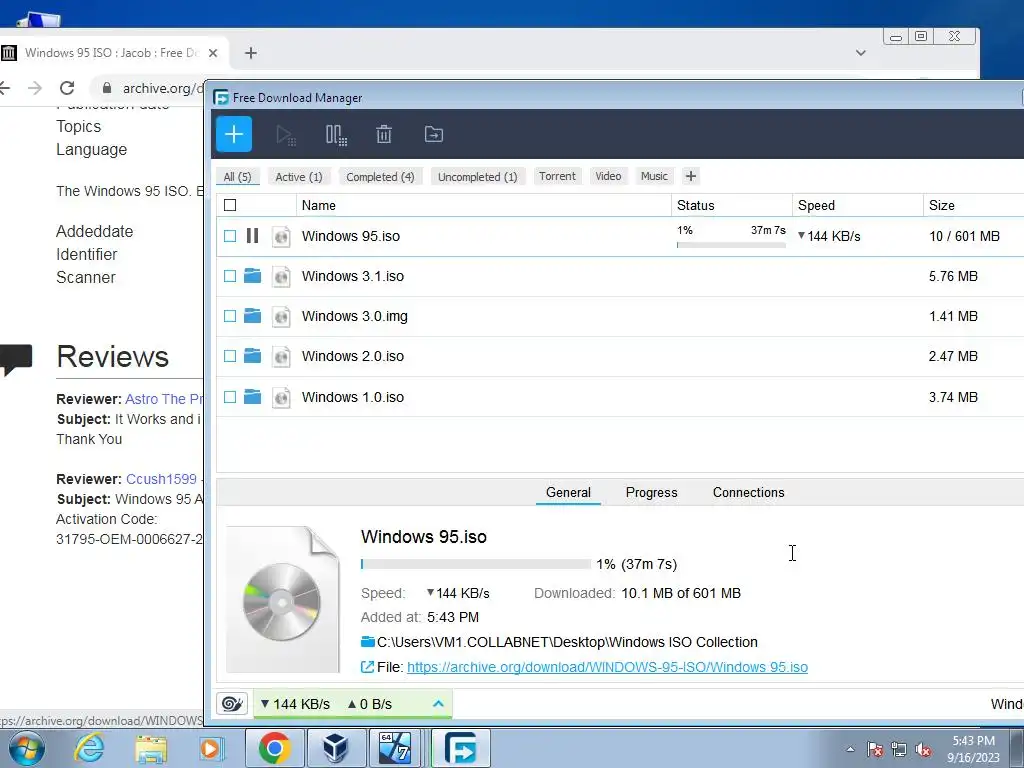Open a new Chrome tab
The width and height of the screenshot is (1024, 768).
coord(251,53)
